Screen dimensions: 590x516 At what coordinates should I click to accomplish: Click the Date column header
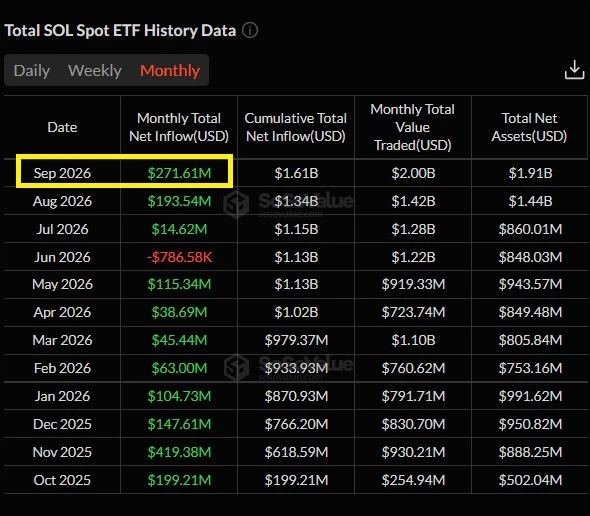pos(62,127)
